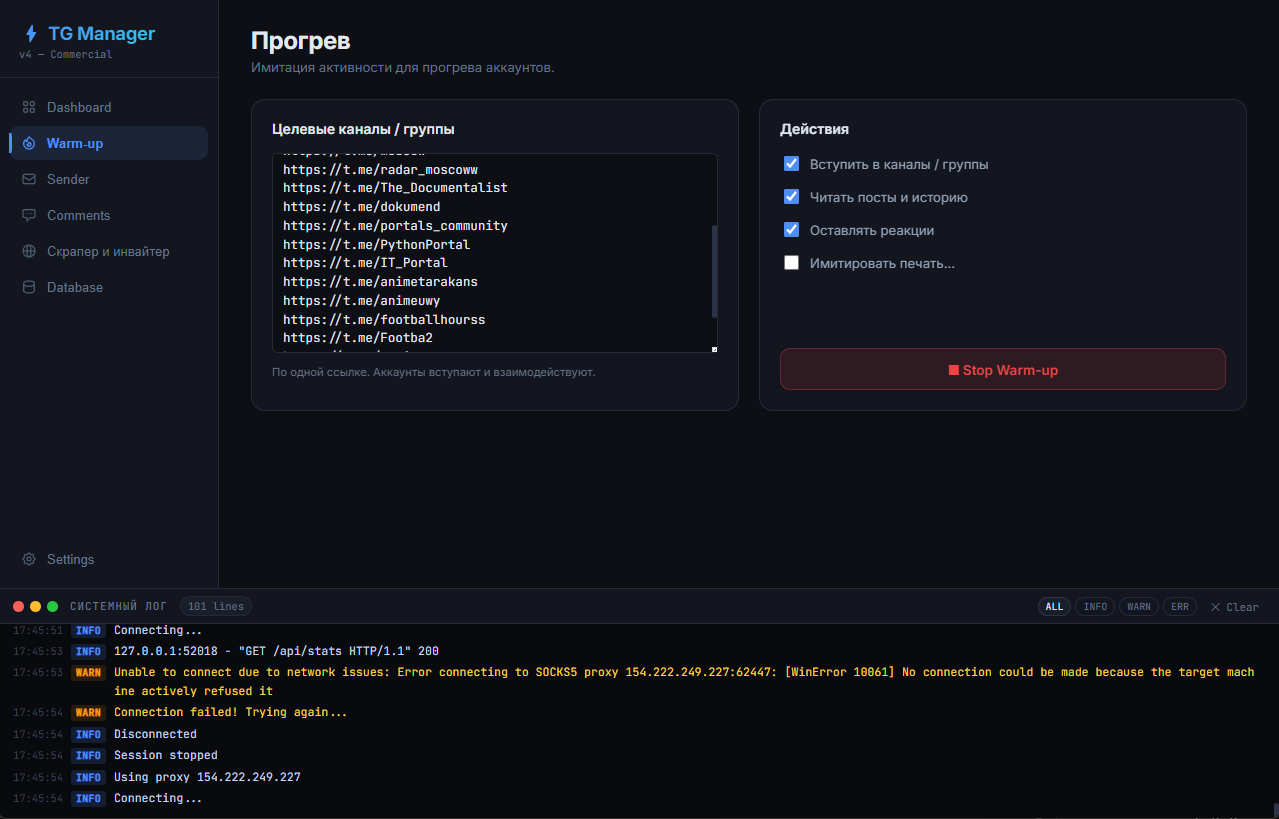Toggle the Читать посты и историю checkbox

(791, 197)
